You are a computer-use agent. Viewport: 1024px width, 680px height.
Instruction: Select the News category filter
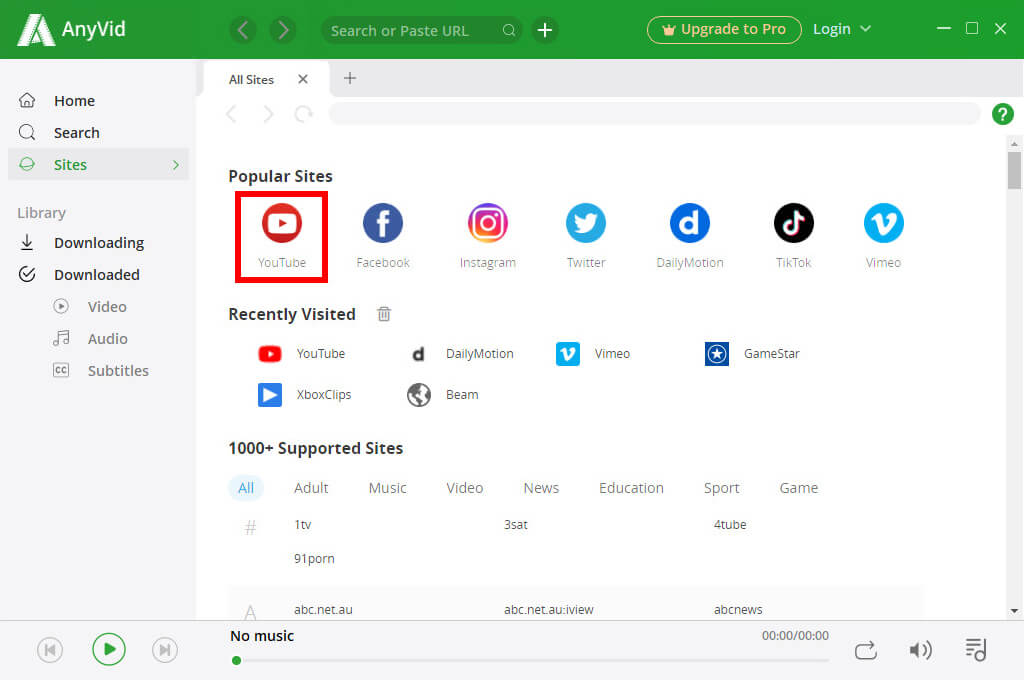pos(541,488)
